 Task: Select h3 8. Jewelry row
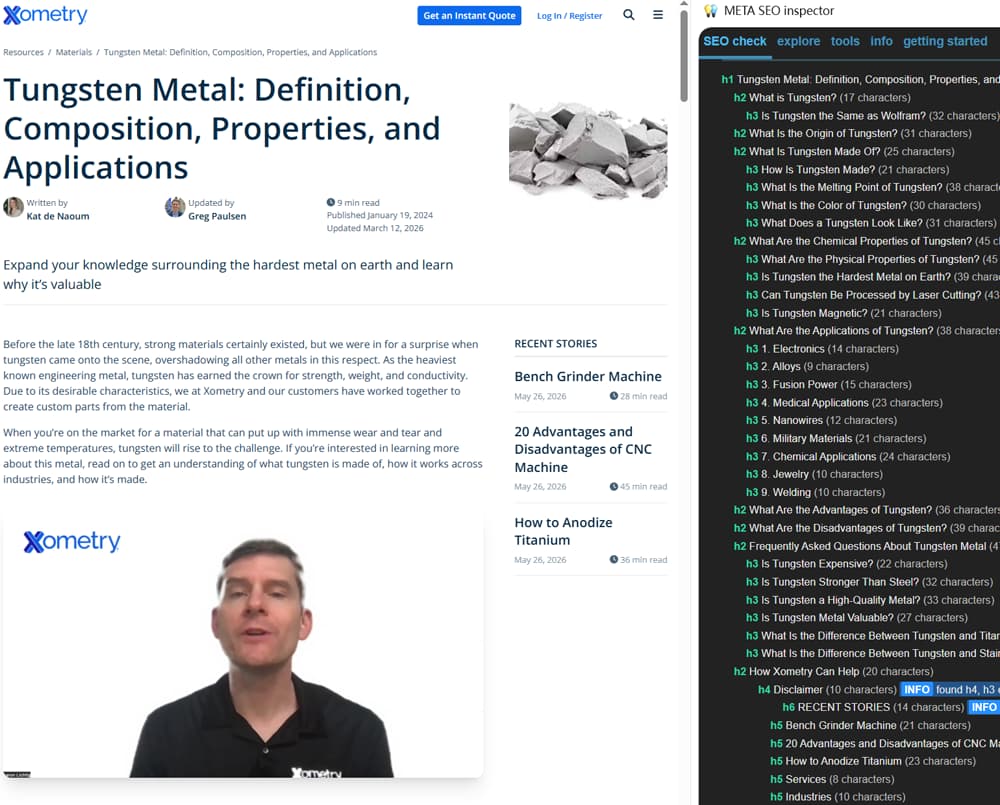[814, 475]
